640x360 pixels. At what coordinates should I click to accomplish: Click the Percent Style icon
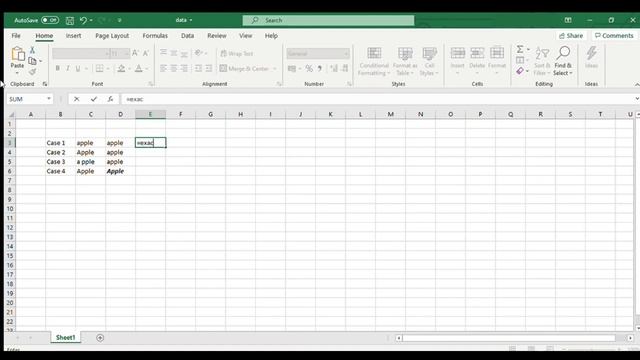tap(309, 68)
